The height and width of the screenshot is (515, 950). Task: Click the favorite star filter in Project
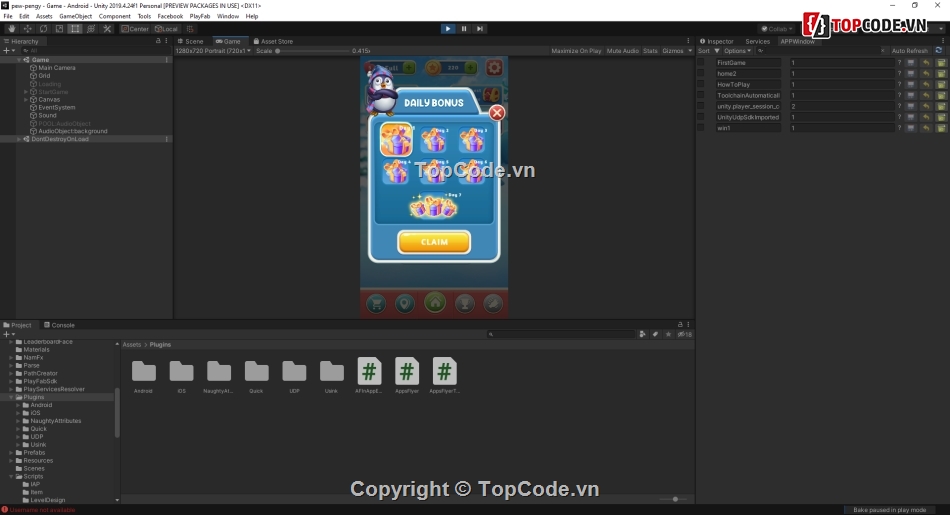[668, 334]
